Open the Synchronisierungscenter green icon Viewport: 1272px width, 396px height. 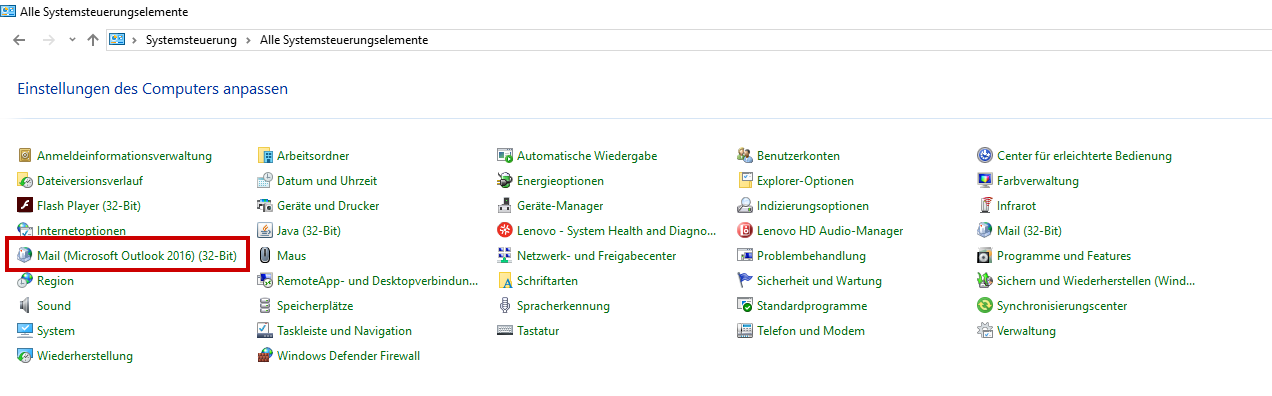tap(985, 306)
